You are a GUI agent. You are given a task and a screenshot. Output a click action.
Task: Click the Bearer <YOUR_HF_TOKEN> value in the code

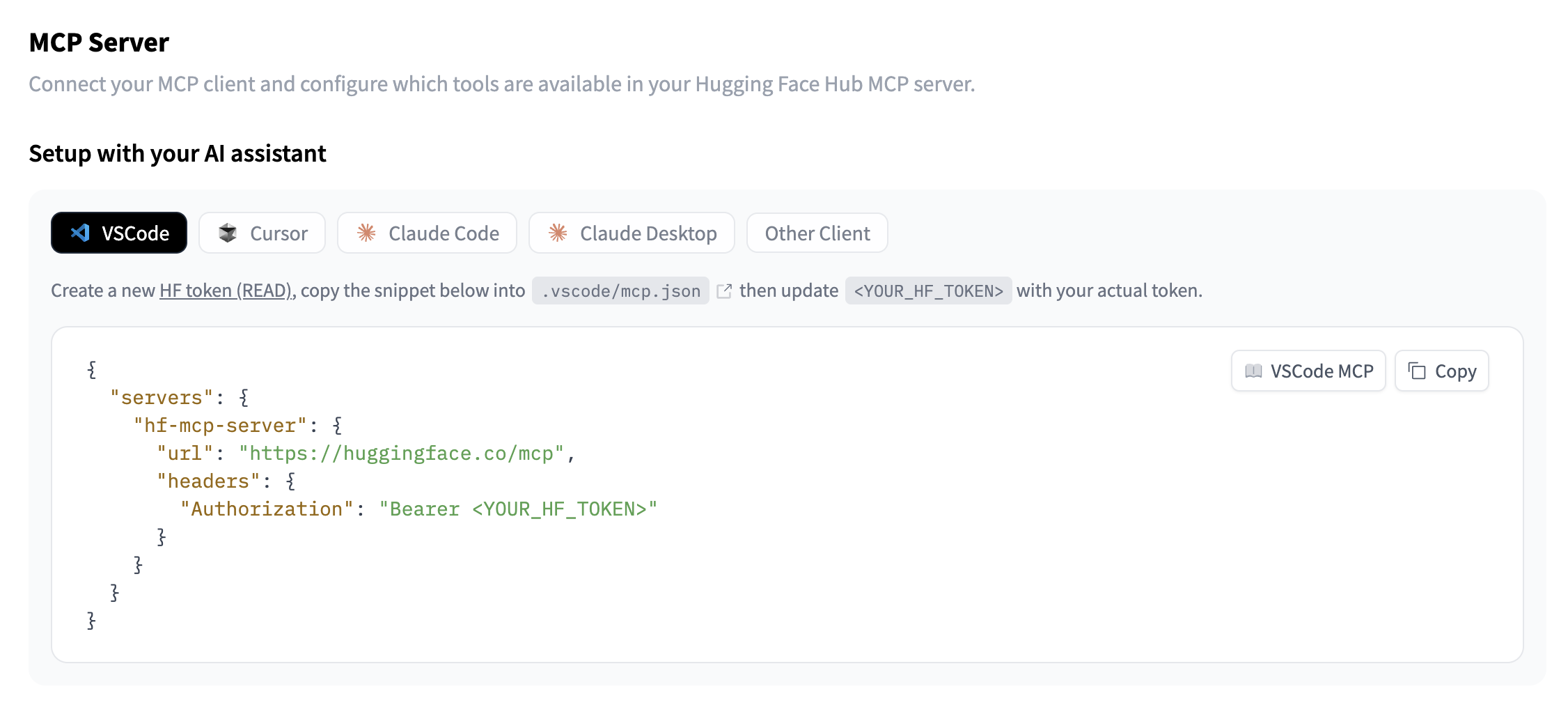click(x=518, y=509)
